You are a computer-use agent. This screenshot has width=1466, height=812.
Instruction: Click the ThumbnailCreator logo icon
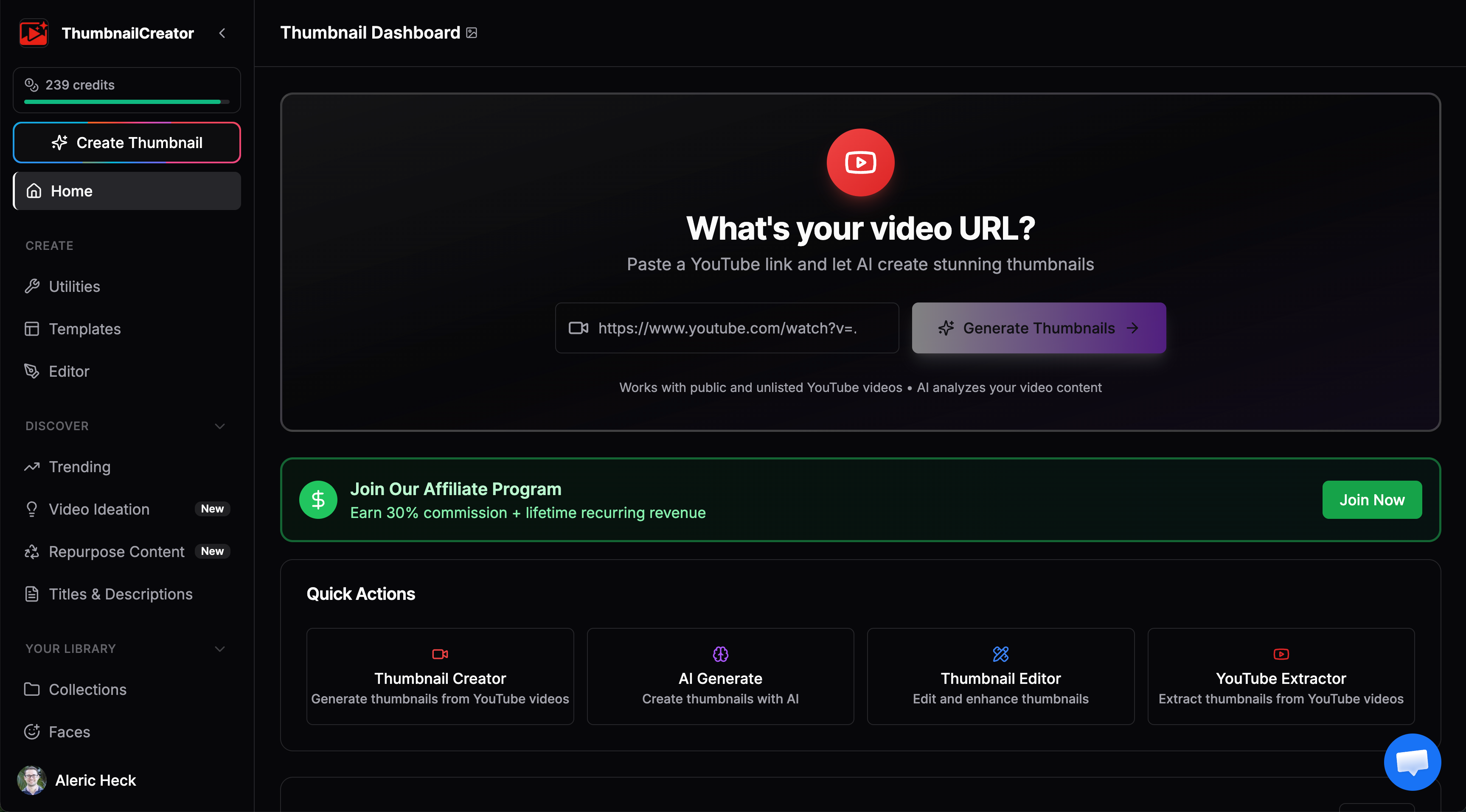click(34, 33)
